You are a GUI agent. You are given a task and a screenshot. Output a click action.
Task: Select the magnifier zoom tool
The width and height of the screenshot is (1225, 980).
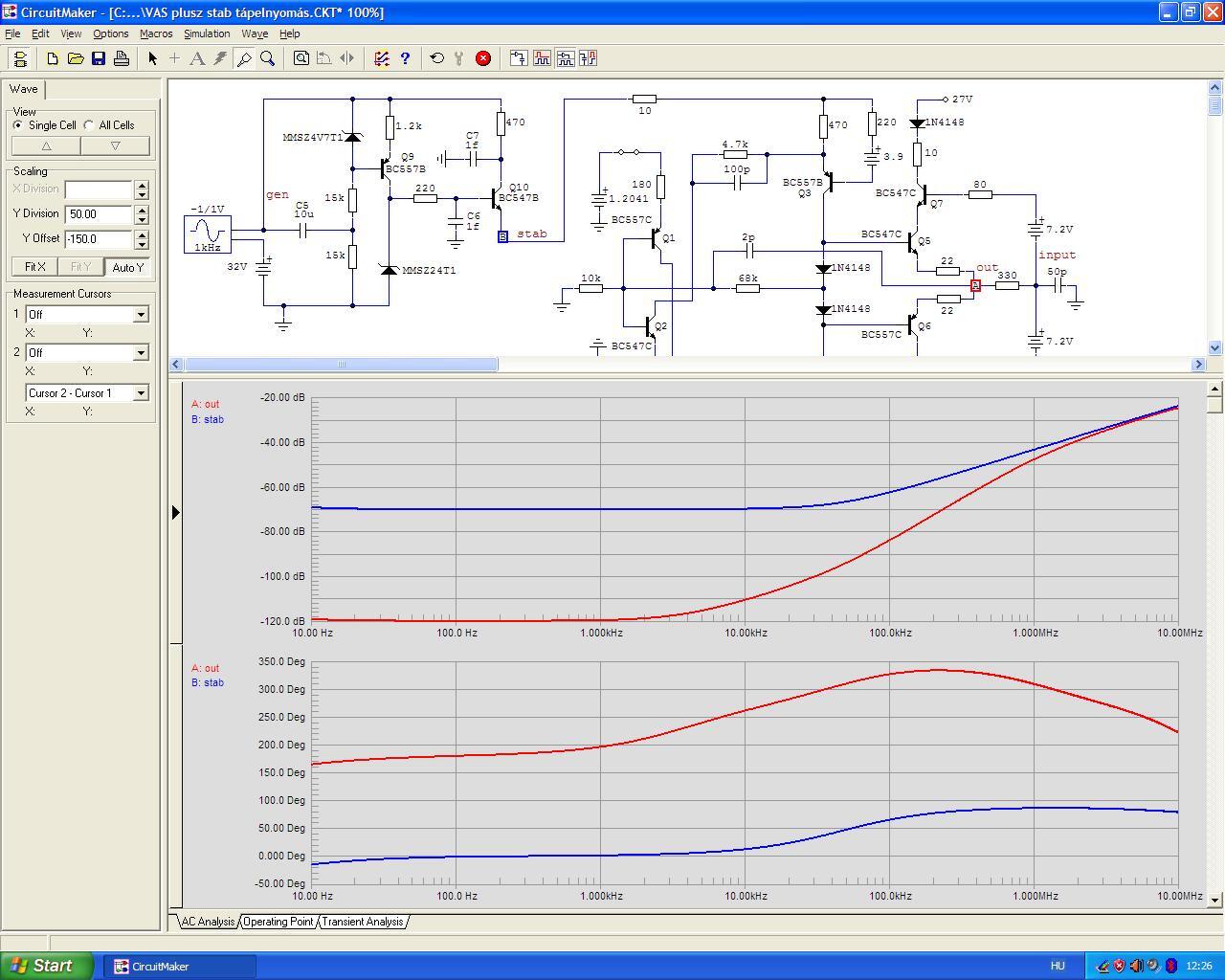pyautogui.click(x=268, y=58)
